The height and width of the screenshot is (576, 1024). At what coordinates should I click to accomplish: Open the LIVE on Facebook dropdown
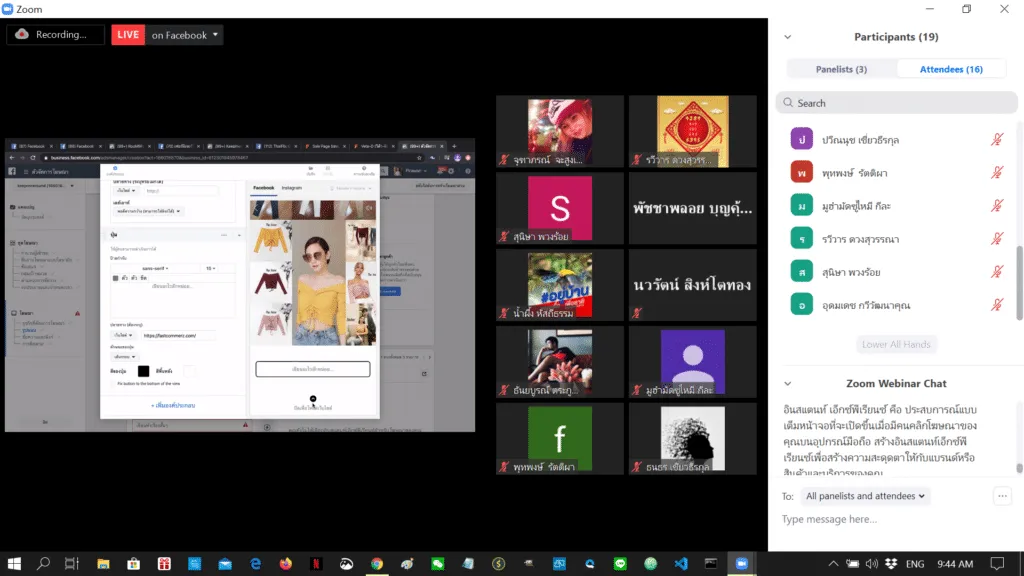pyautogui.click(x=167, y=35)
